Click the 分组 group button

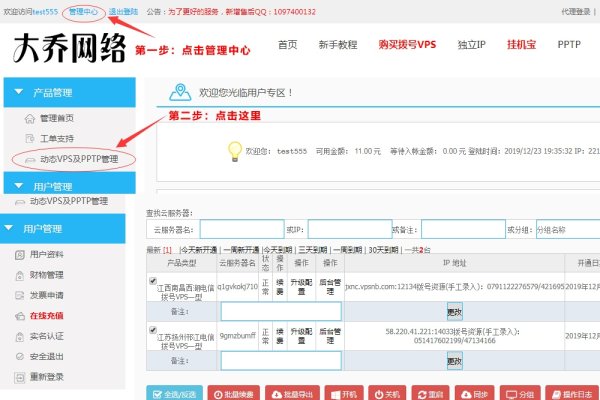520,393
